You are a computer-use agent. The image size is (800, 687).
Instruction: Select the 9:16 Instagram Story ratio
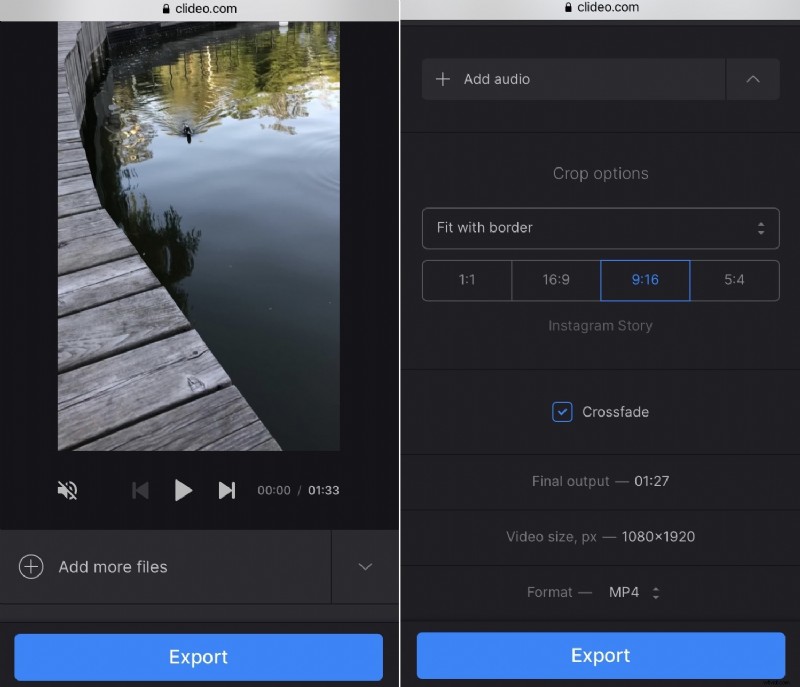[645, 280]
